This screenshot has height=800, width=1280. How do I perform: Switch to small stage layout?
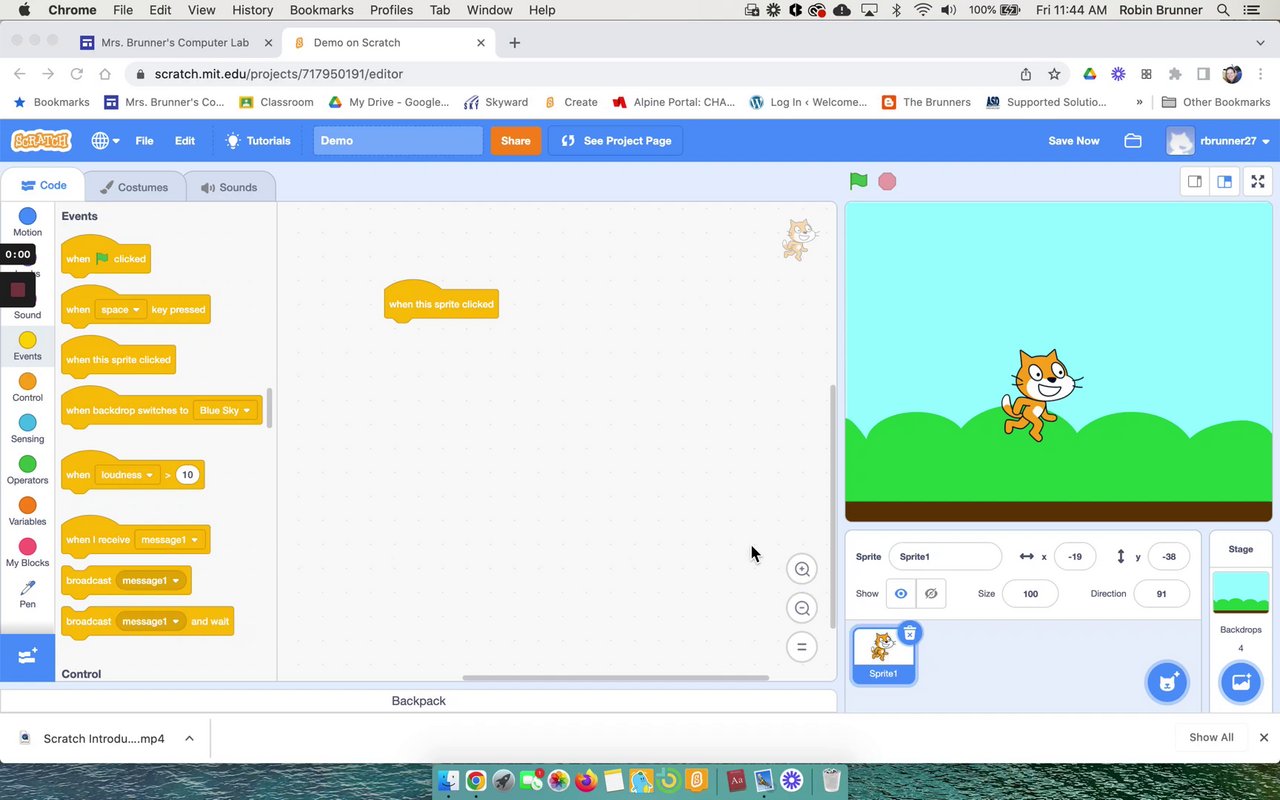[1194, 181]
